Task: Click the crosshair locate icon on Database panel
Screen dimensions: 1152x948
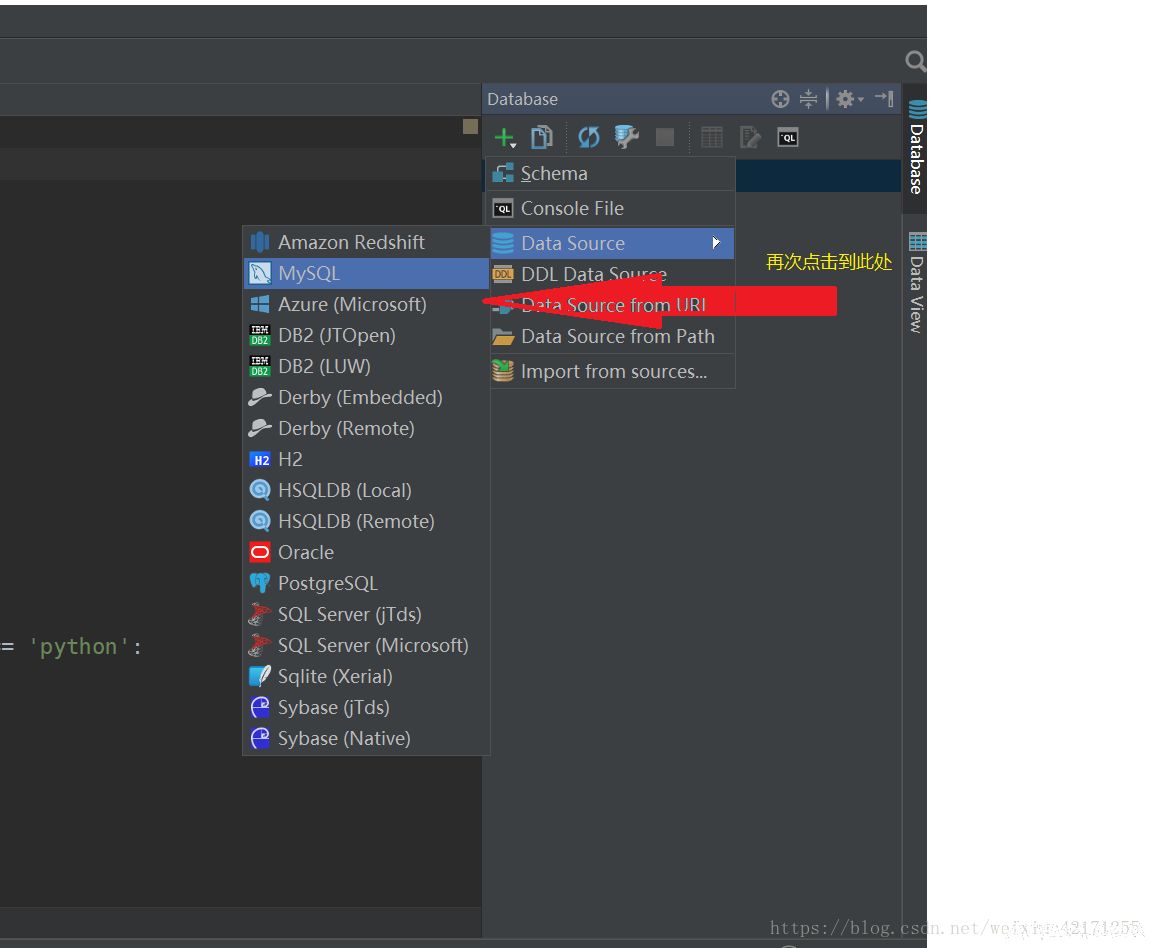Action: 780,99
